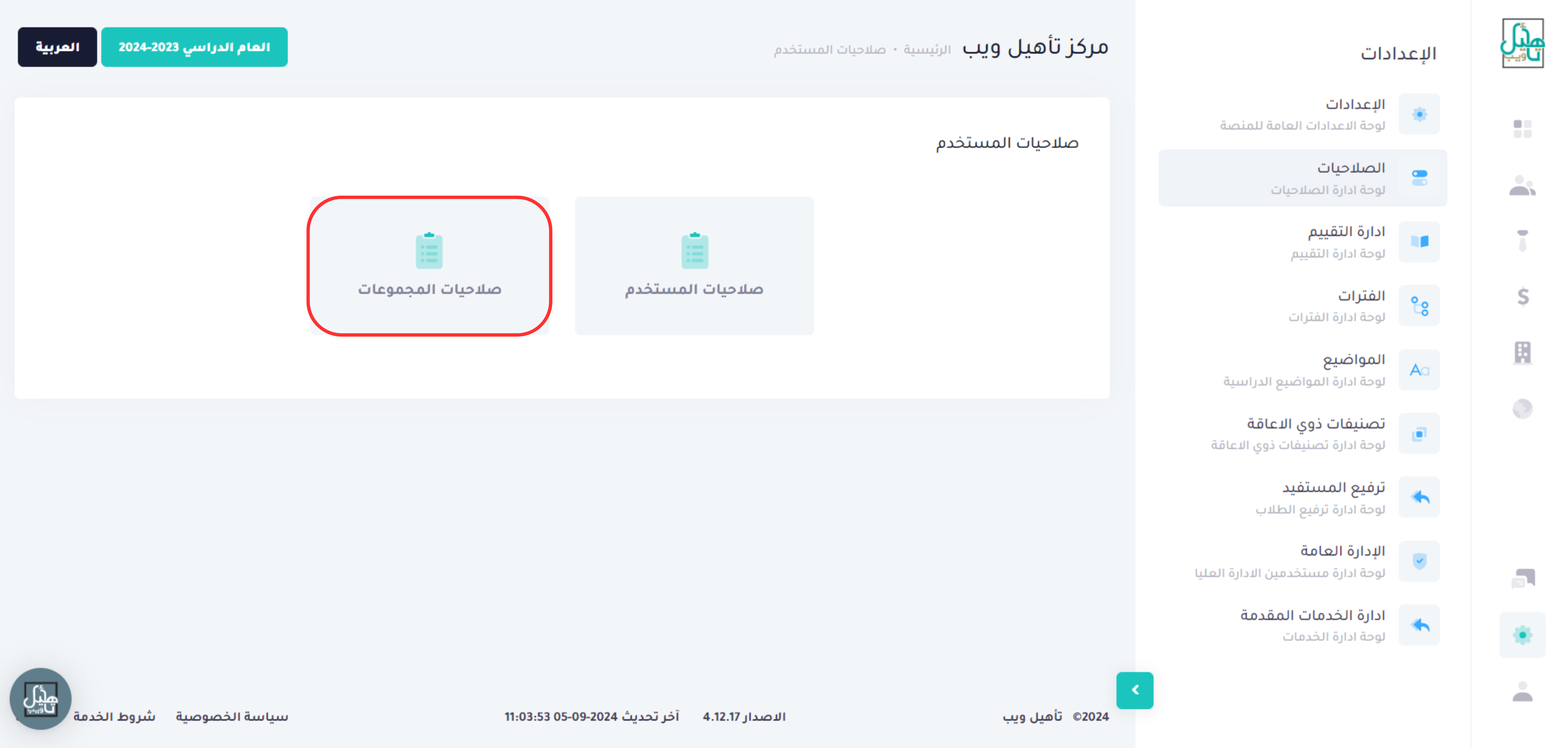Click the Taheel Web logo at the top
The width and height of the screenshot is (1568, 748).
1522,43
